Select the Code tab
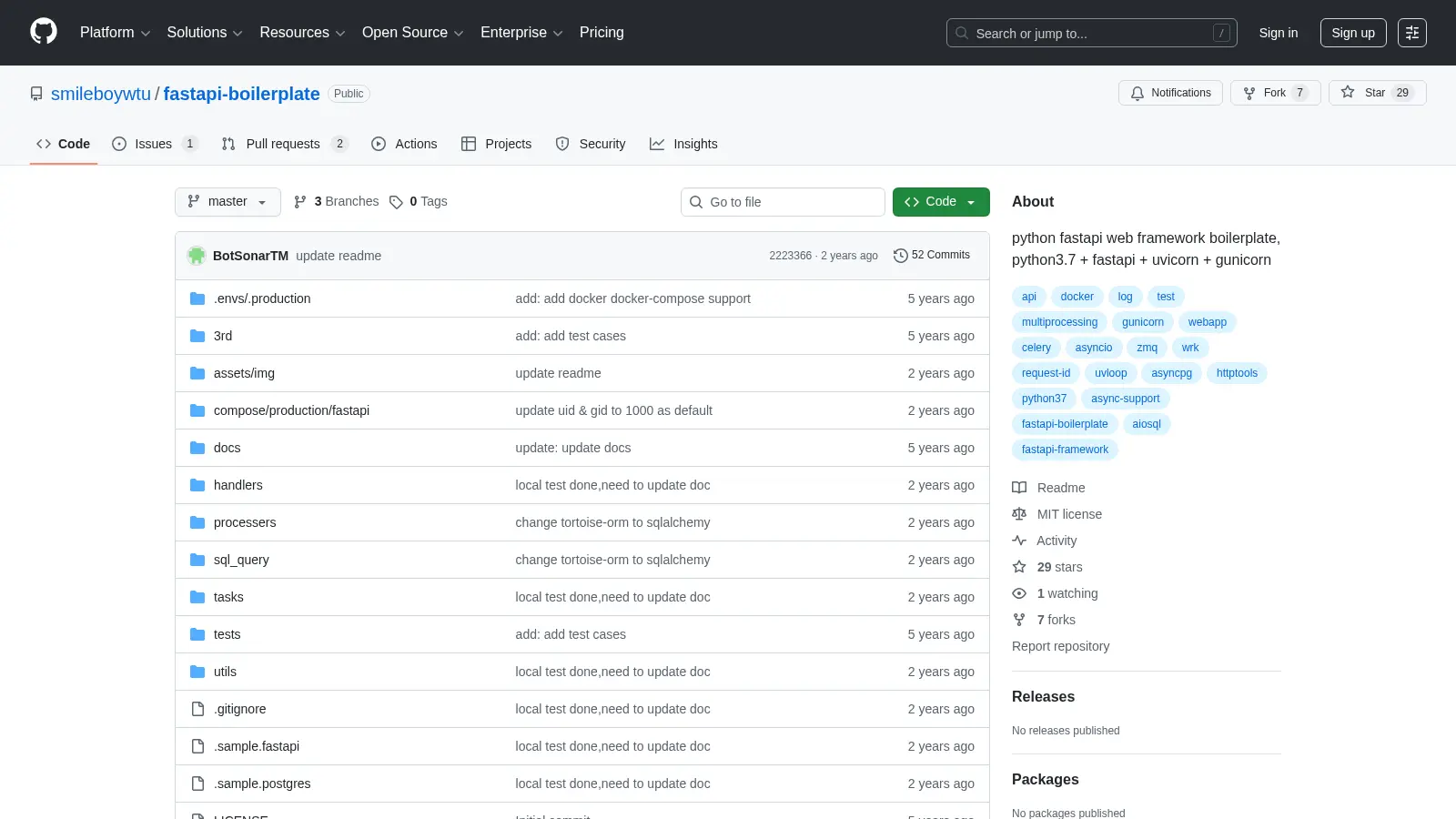Viewport: 1456px width, 819px height. point(63,144)
